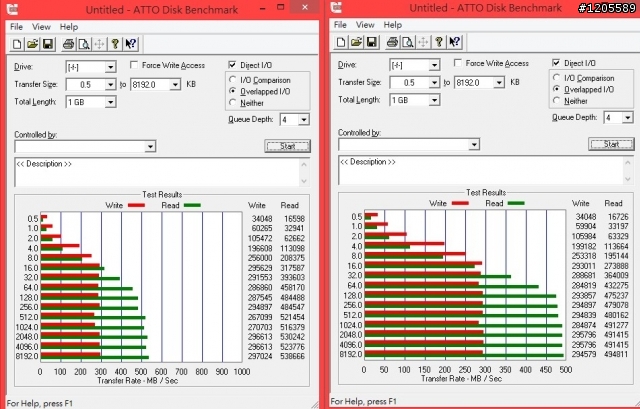Open Drive dropdown in left window

pyautogui.click(x=110, y=67)
